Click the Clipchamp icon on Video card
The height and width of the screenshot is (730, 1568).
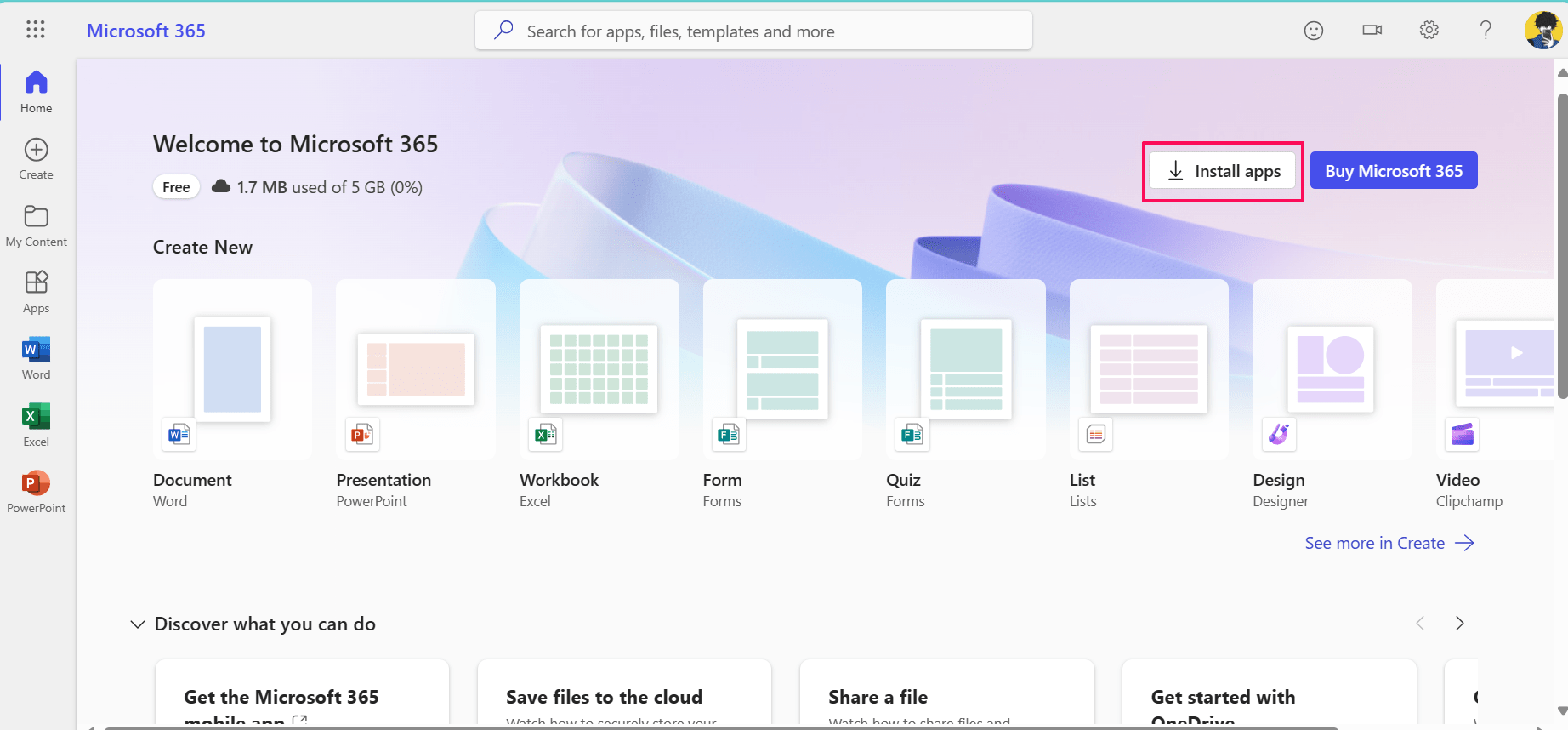coord(1463,435)
